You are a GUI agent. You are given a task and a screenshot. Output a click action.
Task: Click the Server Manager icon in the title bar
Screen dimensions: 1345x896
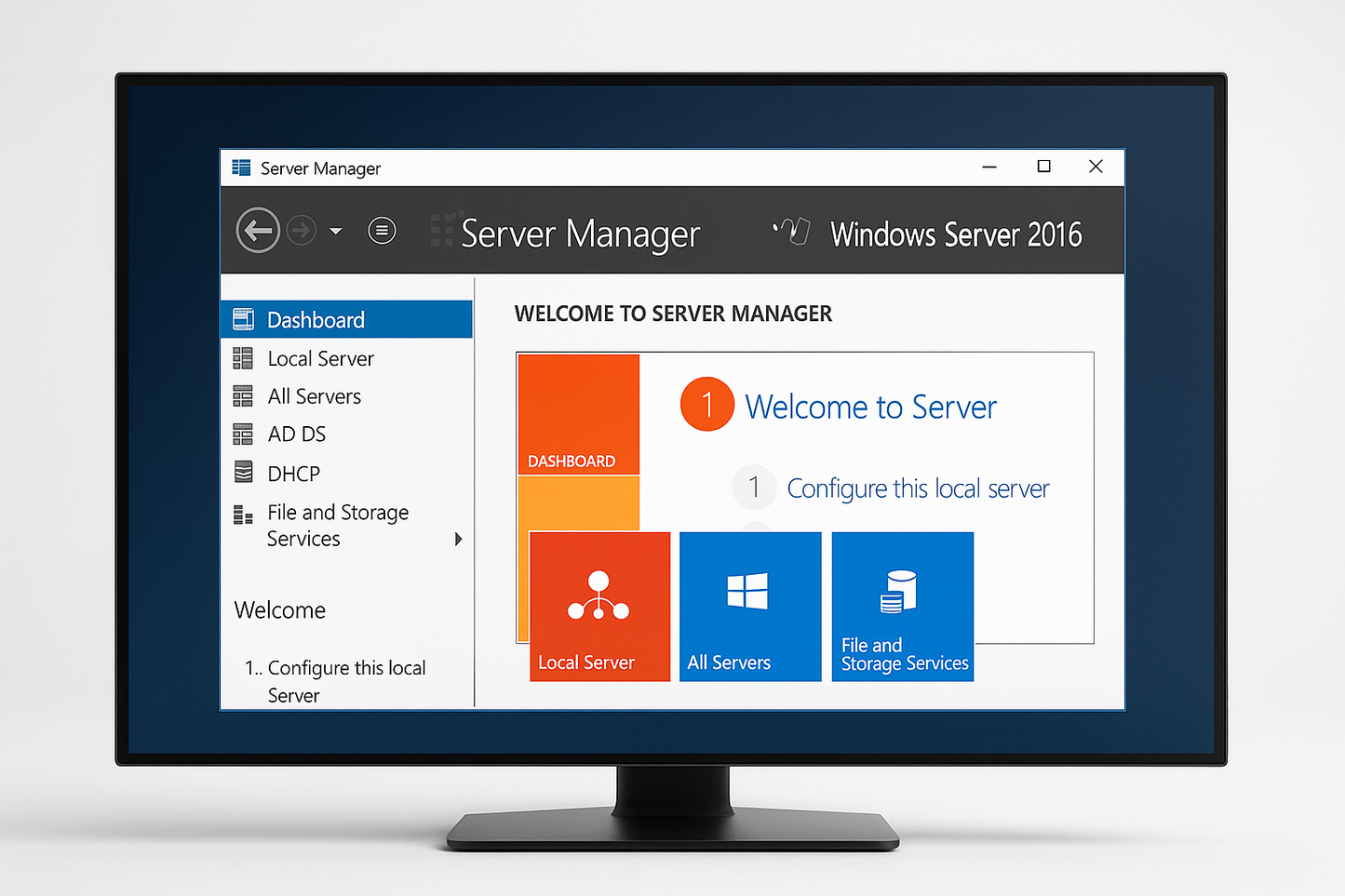240,167
